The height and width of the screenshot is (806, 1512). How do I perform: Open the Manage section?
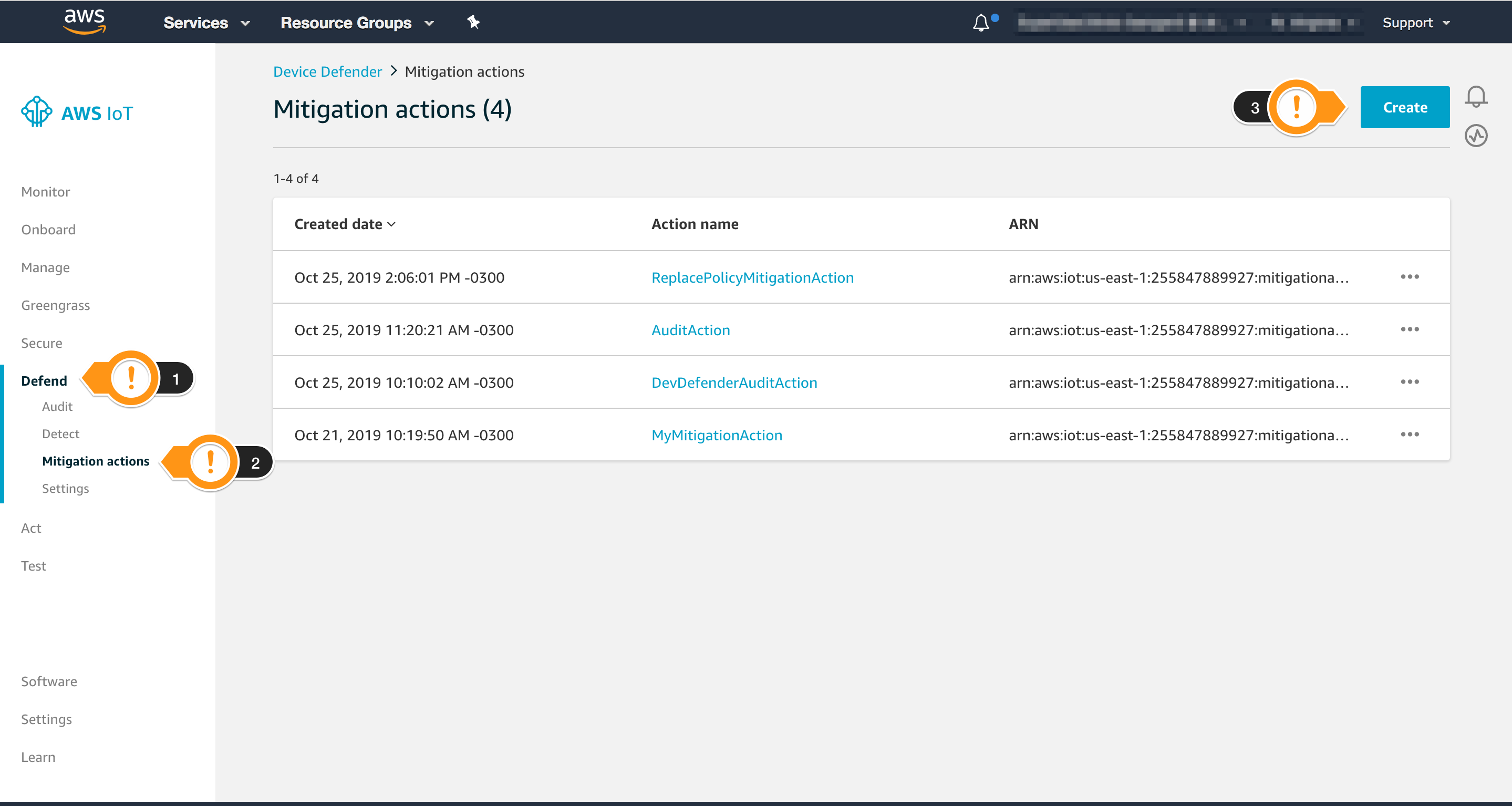click(x=45, y=267)
